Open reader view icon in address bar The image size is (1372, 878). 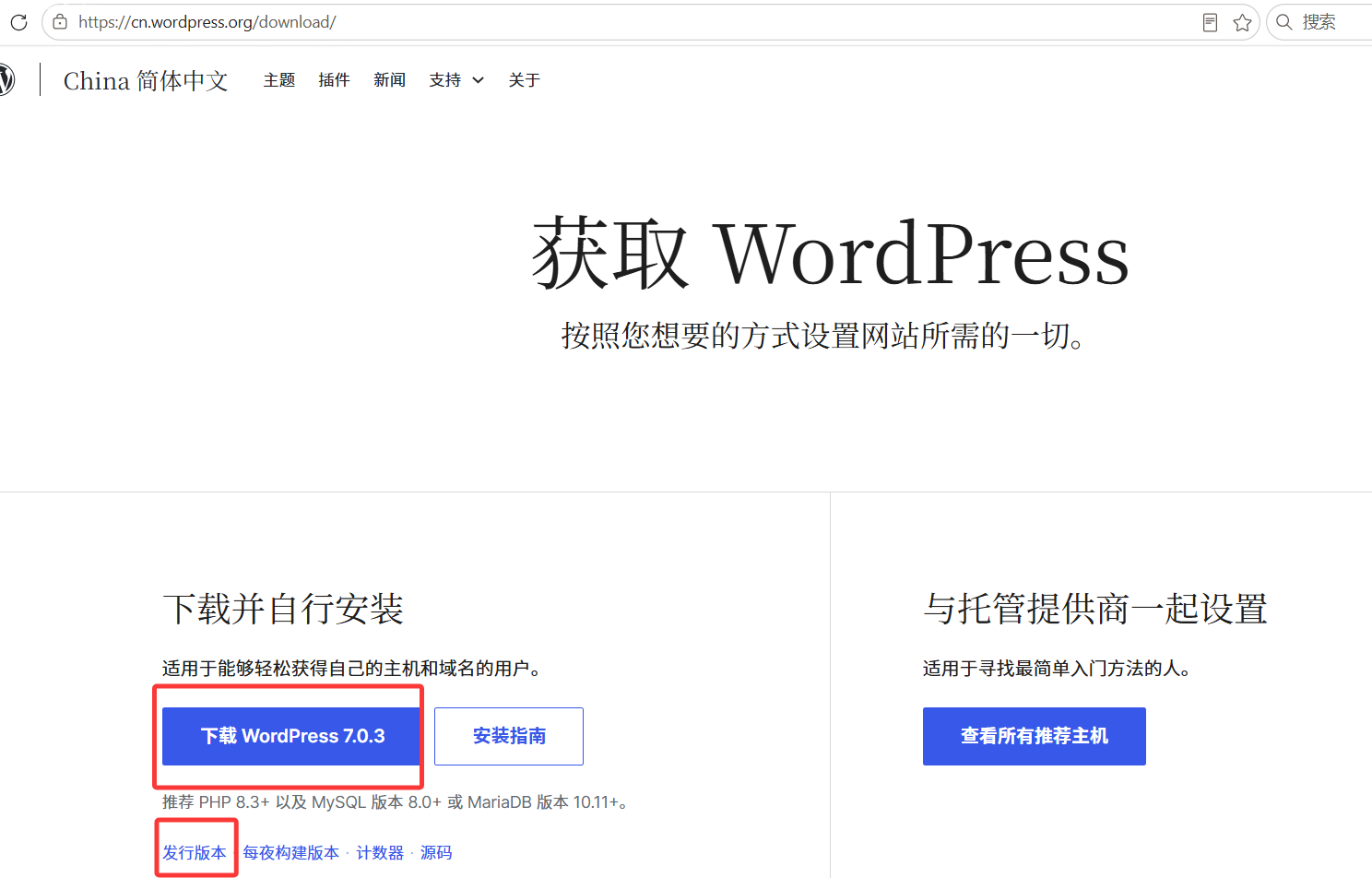click(1211, 23)
